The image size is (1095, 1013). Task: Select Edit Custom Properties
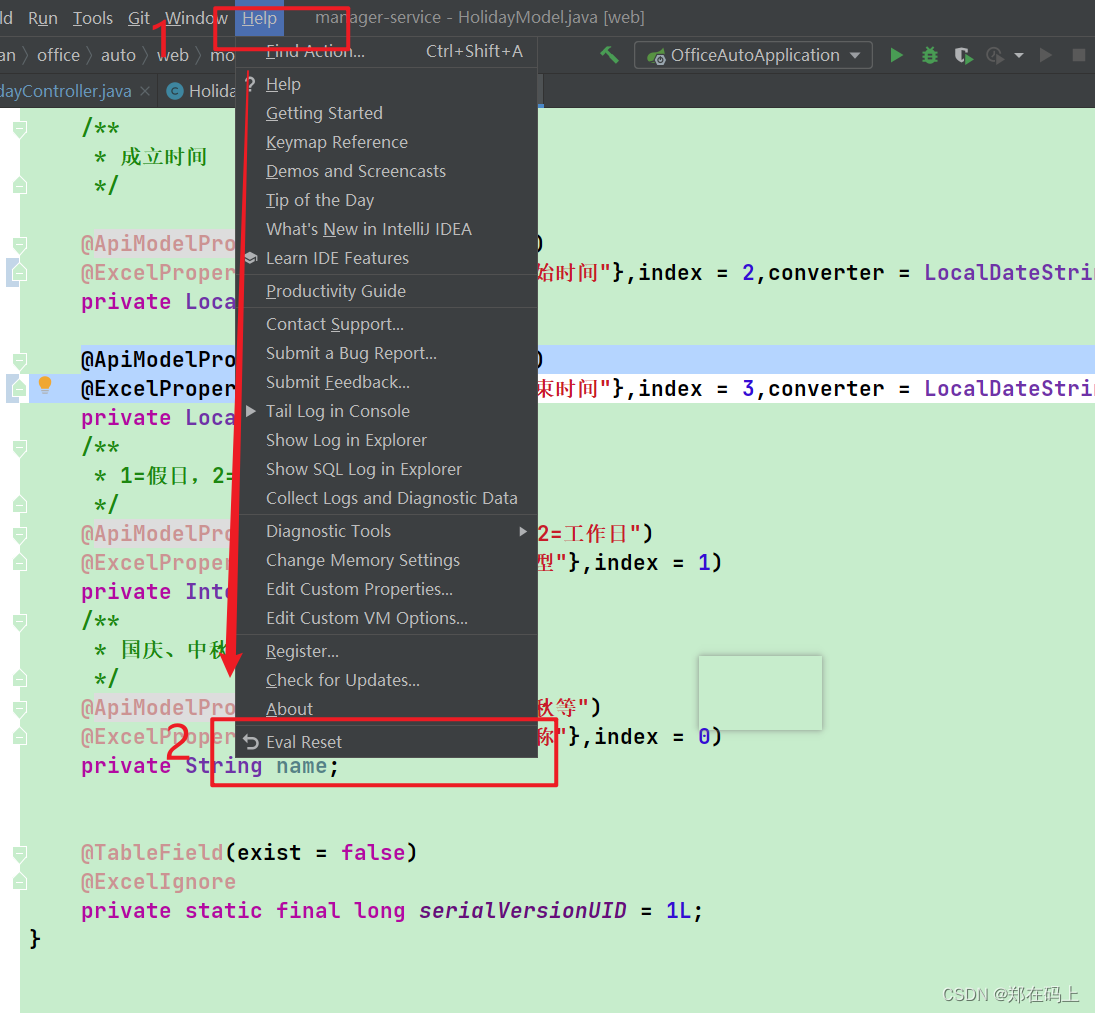[388, 589]
